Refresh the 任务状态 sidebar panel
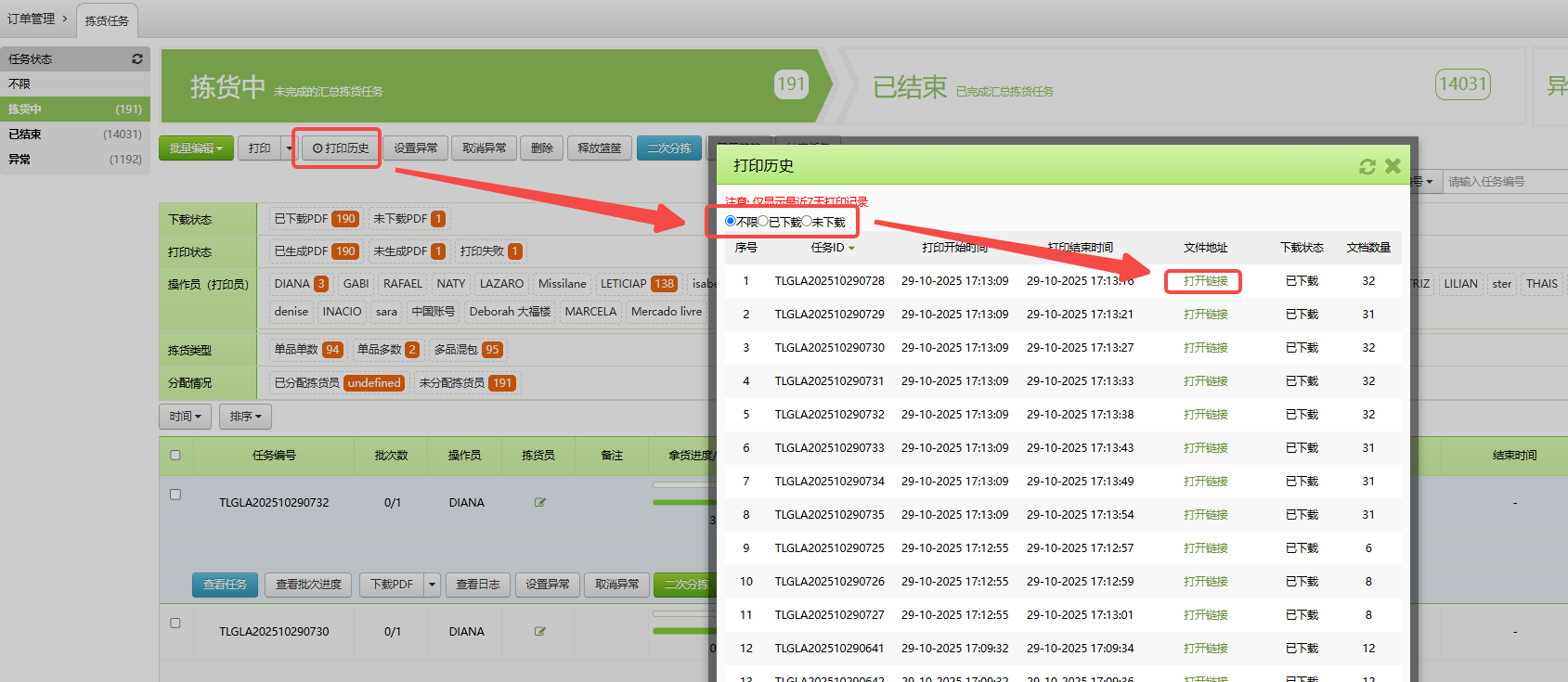The width and height of the screenshot is (1568, 682). pyautogui.click(x=137, y=58)
